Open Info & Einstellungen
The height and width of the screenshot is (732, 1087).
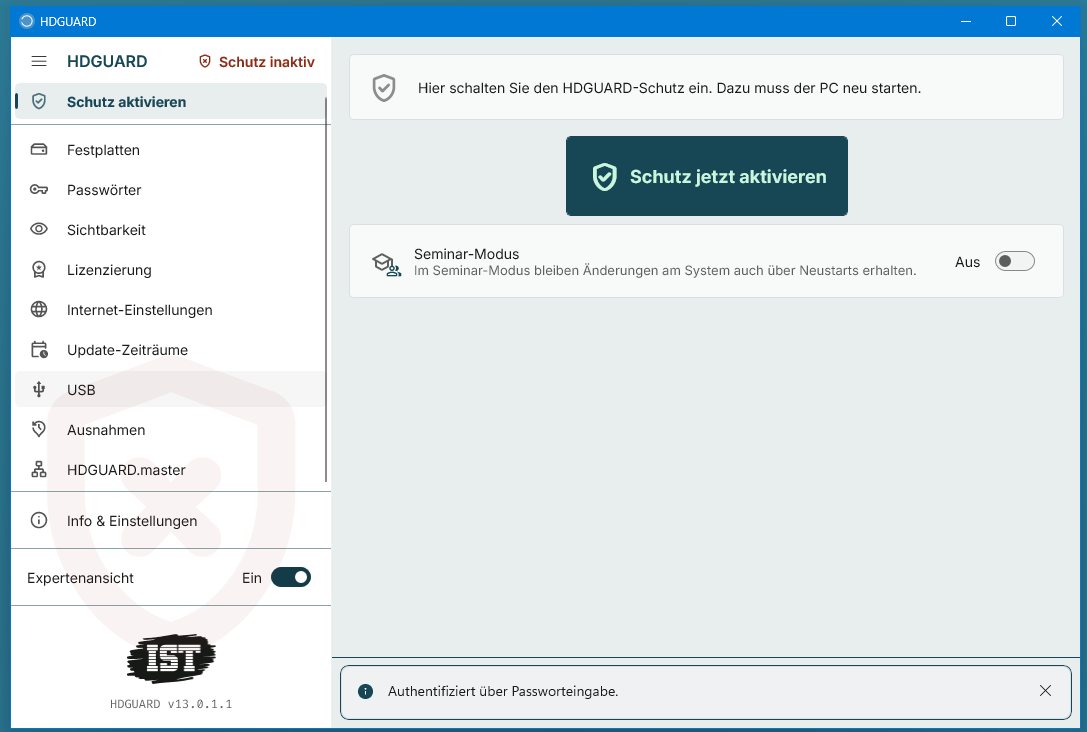coord(171,521)
